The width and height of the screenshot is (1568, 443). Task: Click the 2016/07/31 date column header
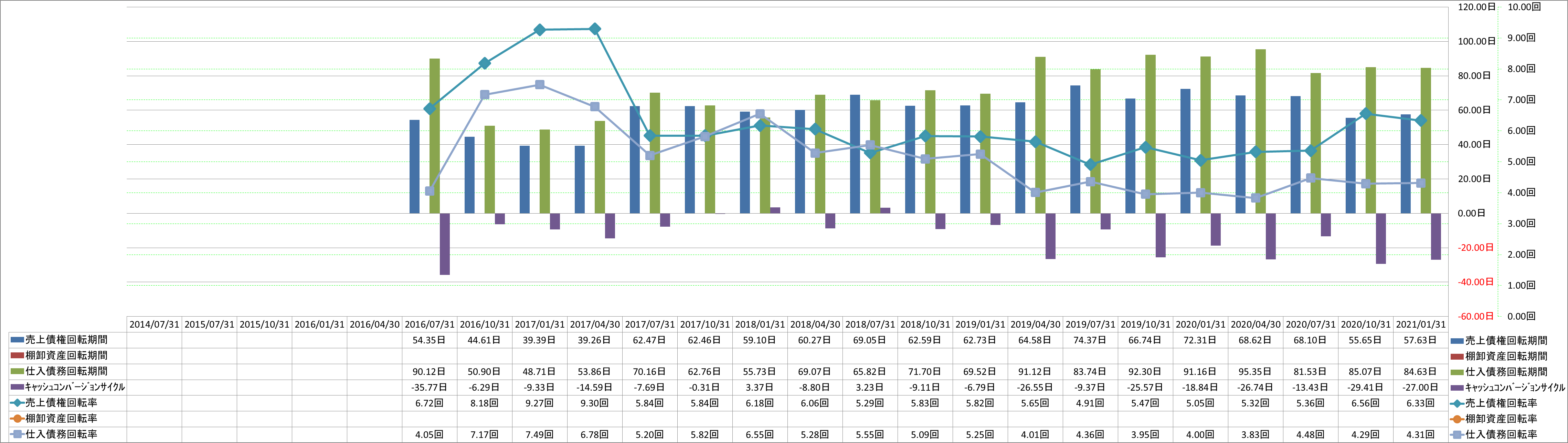(430, 325)
